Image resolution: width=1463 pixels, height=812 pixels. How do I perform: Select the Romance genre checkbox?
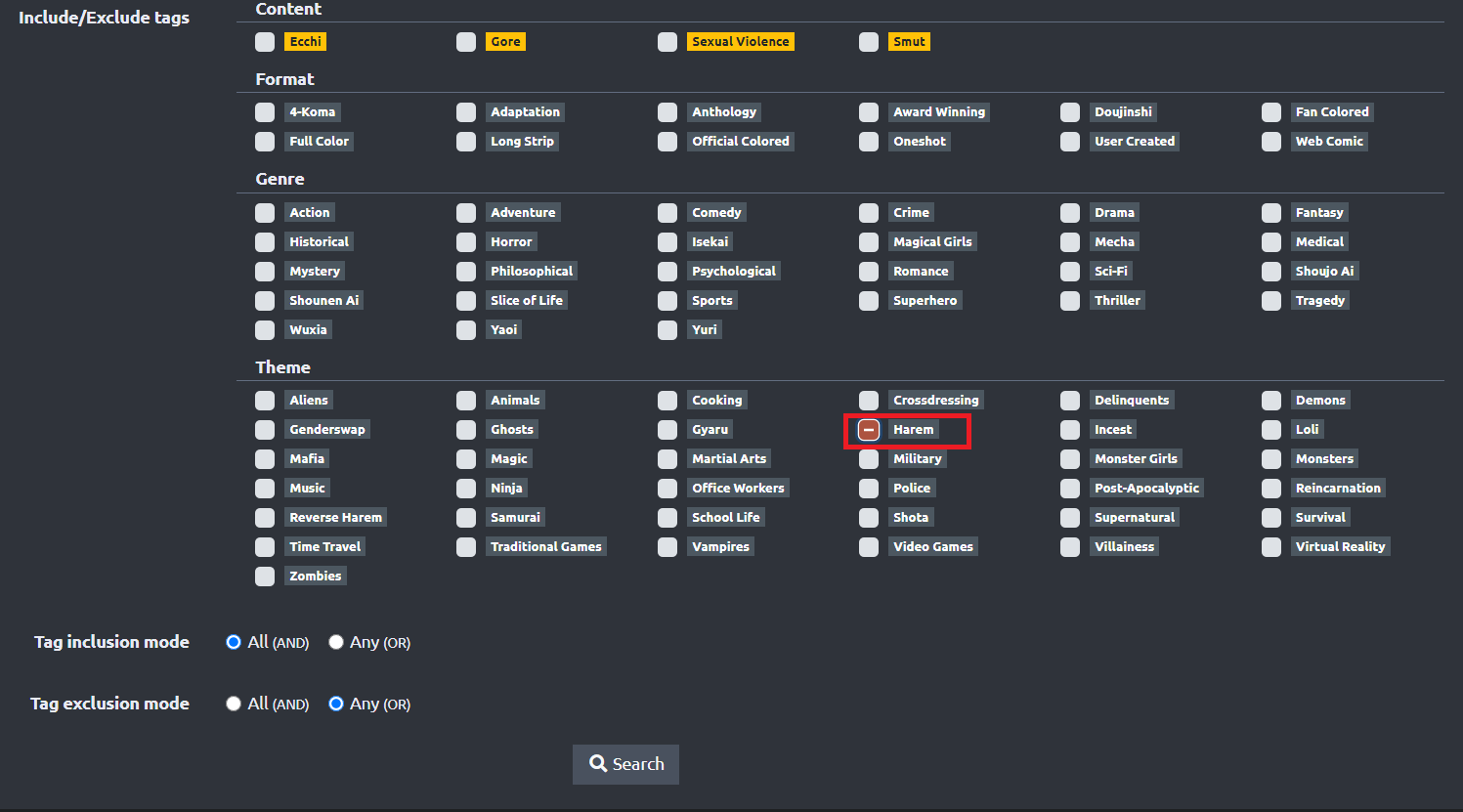tap(869, 272)
